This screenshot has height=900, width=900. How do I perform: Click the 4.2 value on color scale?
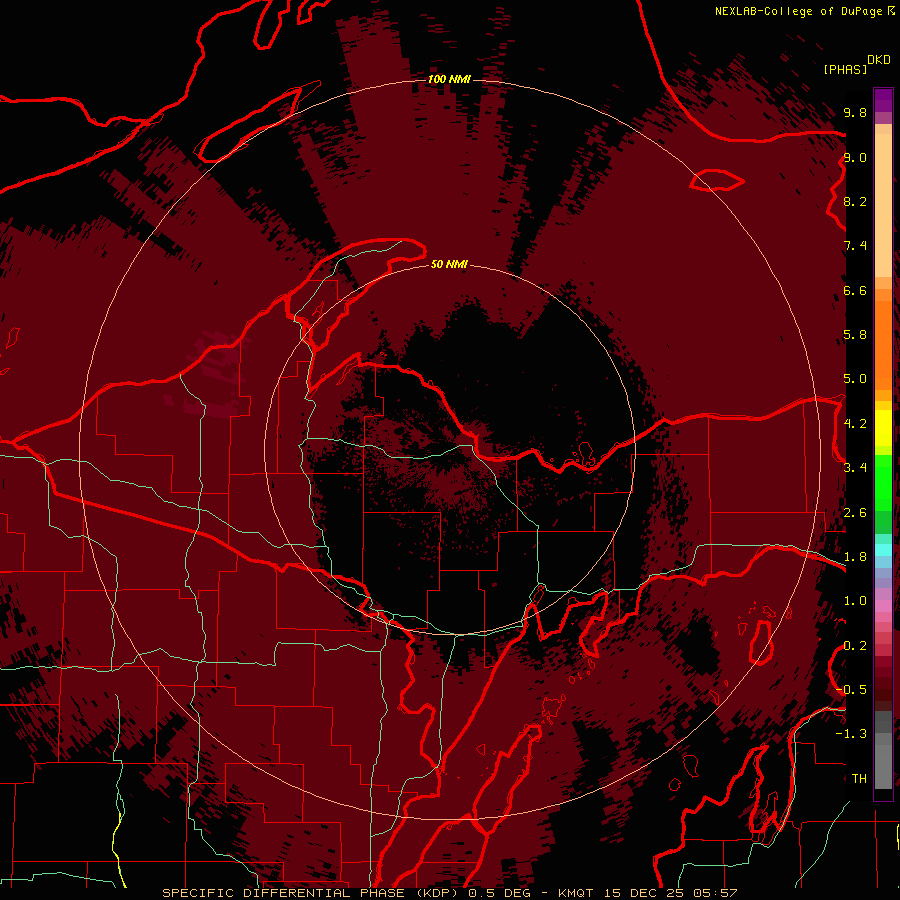tap(855, 424)
